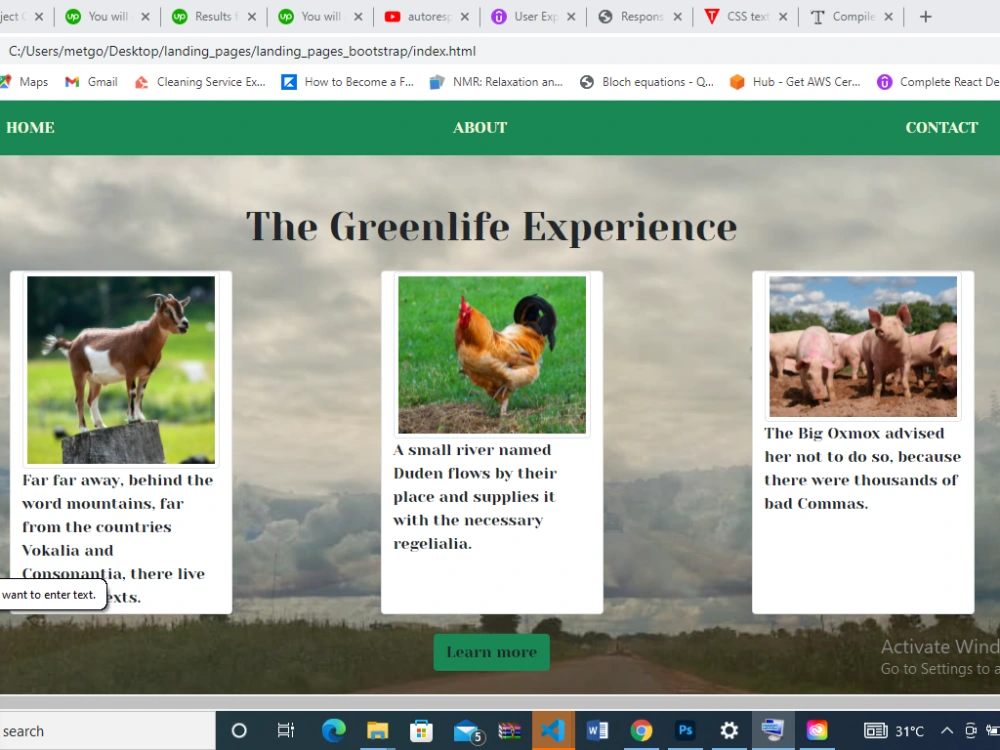Open File Explorer folder icon in taskbar

tap(378, 730)
